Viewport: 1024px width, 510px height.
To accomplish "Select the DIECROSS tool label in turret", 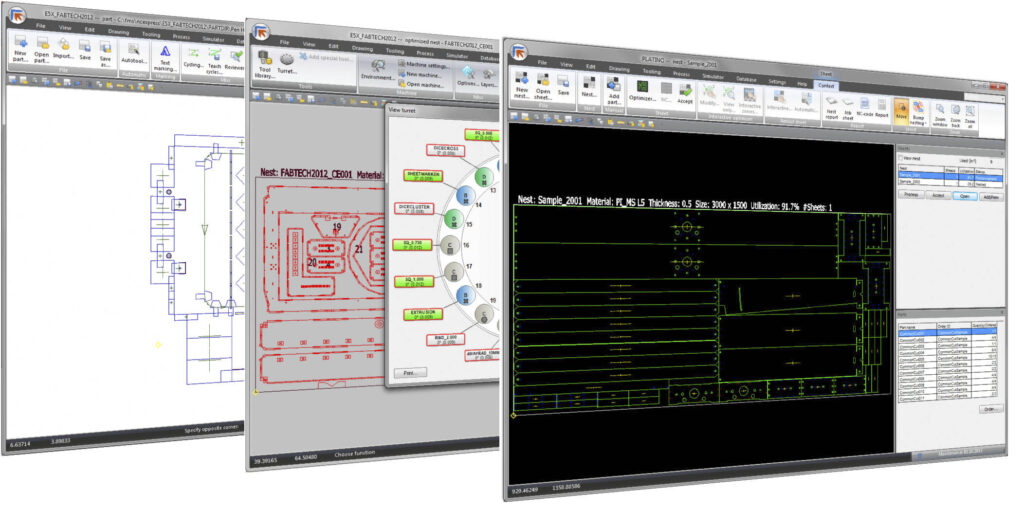I will coord(446,150).
